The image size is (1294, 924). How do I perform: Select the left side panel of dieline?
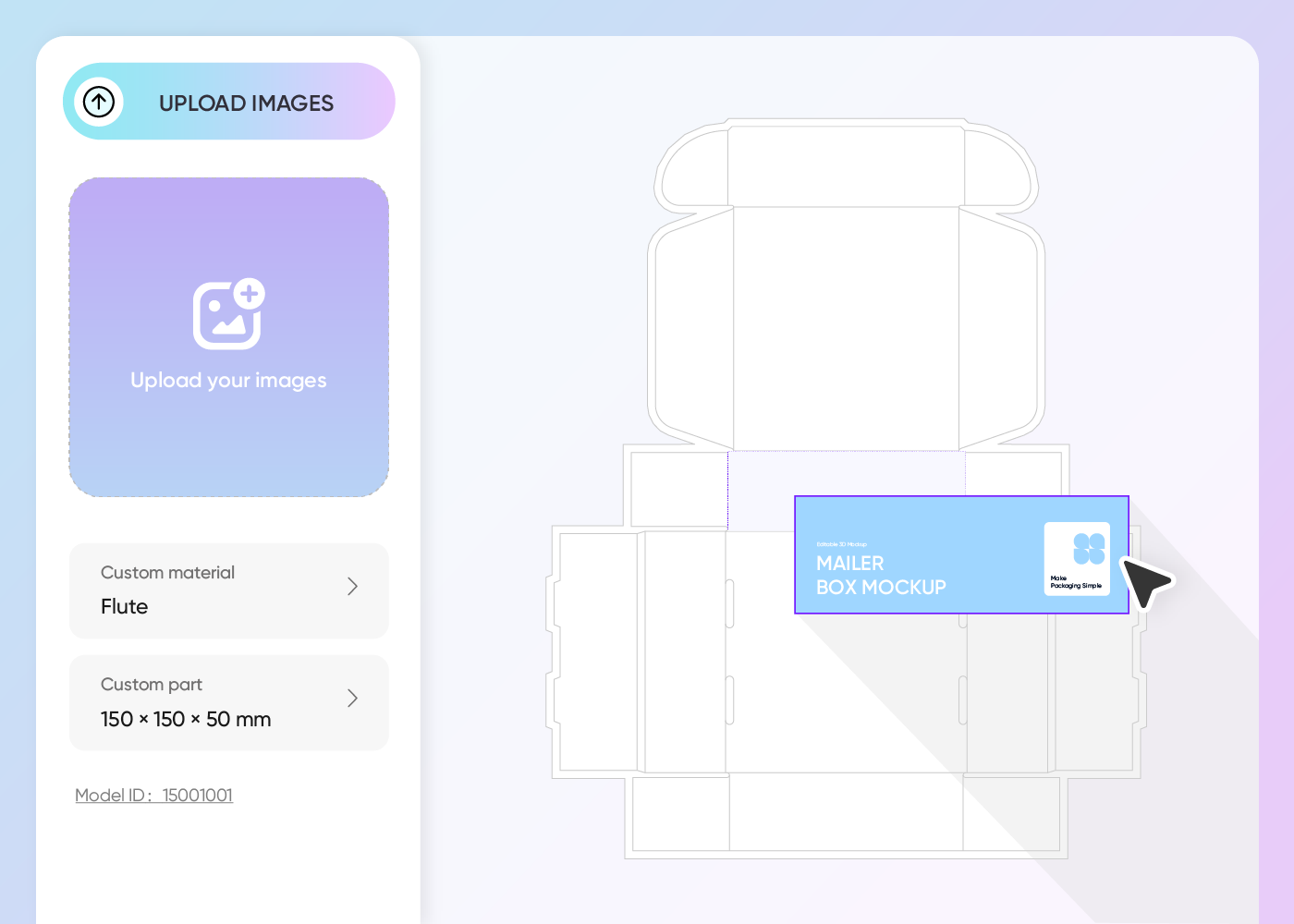tap(599, 651)
